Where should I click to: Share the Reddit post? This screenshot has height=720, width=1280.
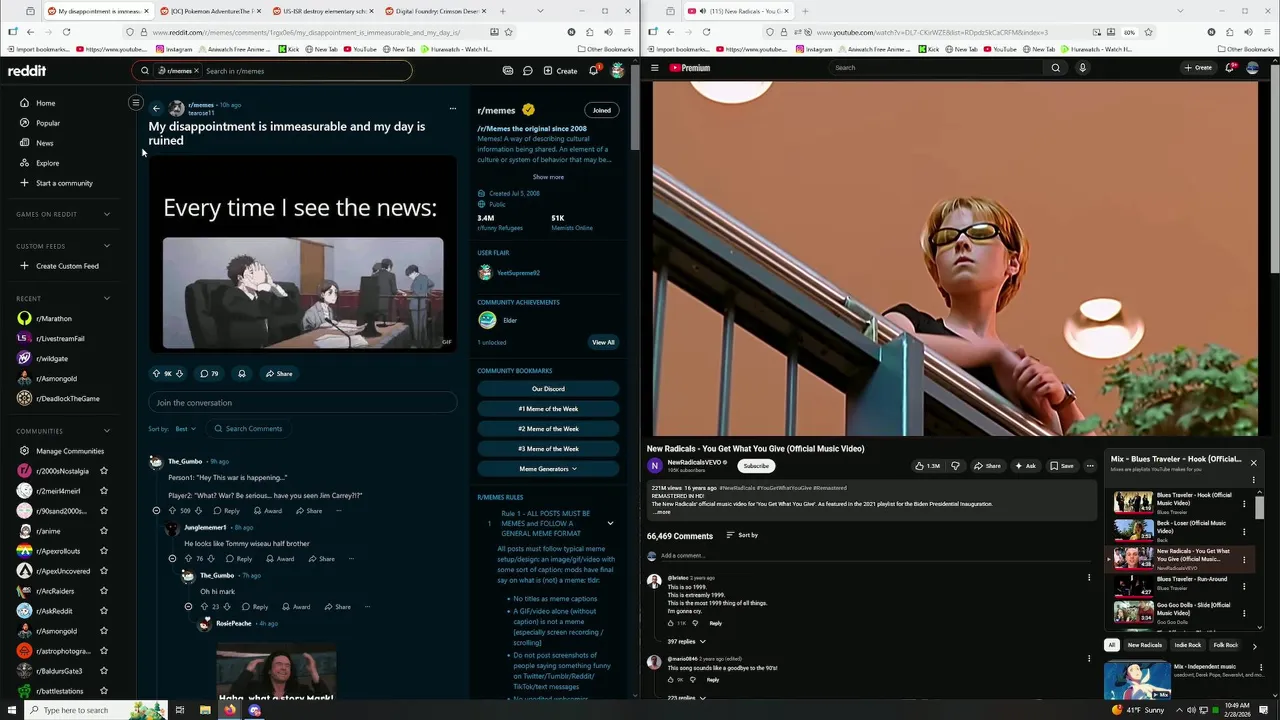(279, 374)
